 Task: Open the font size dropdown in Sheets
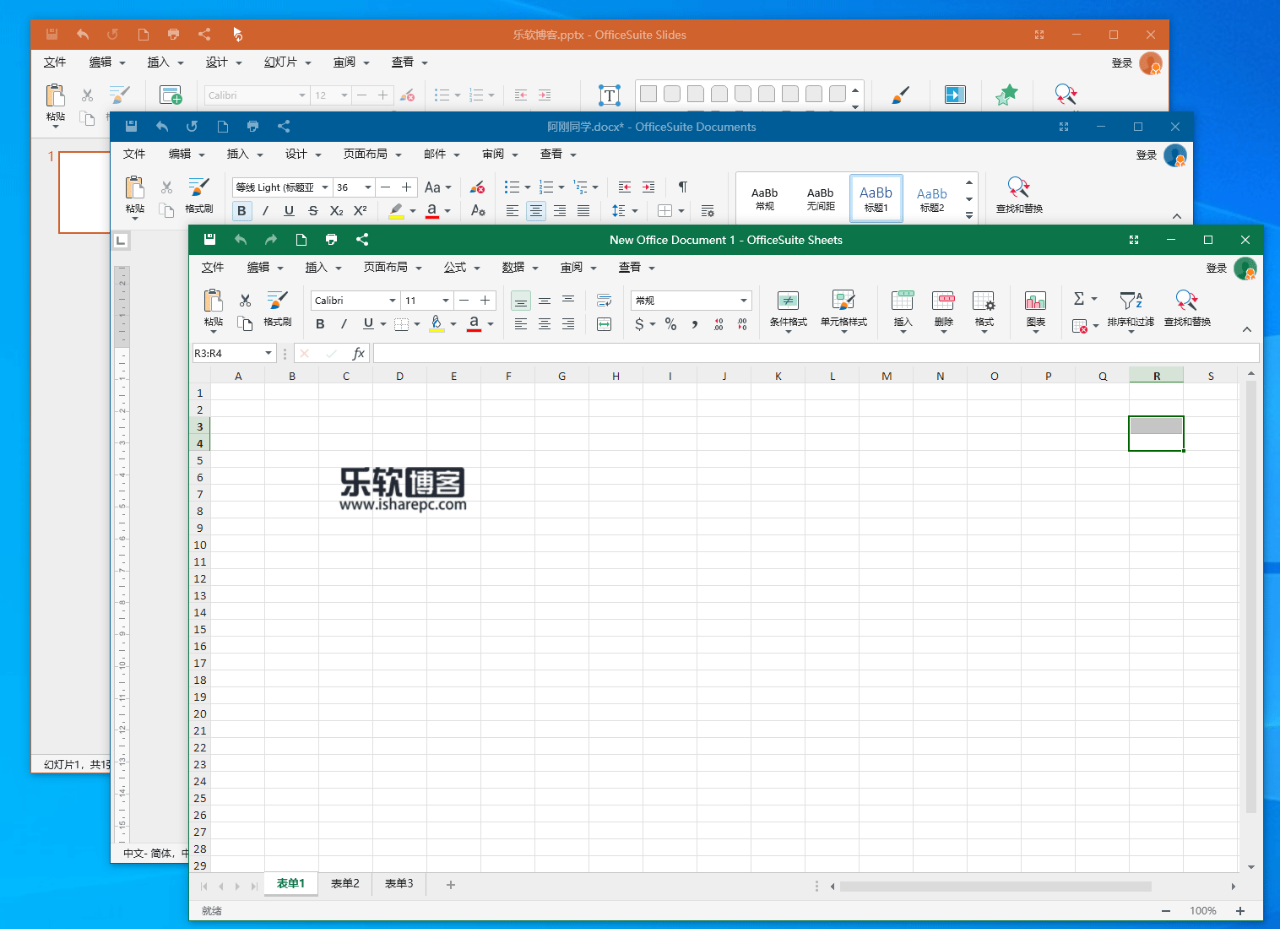[445, 300]
